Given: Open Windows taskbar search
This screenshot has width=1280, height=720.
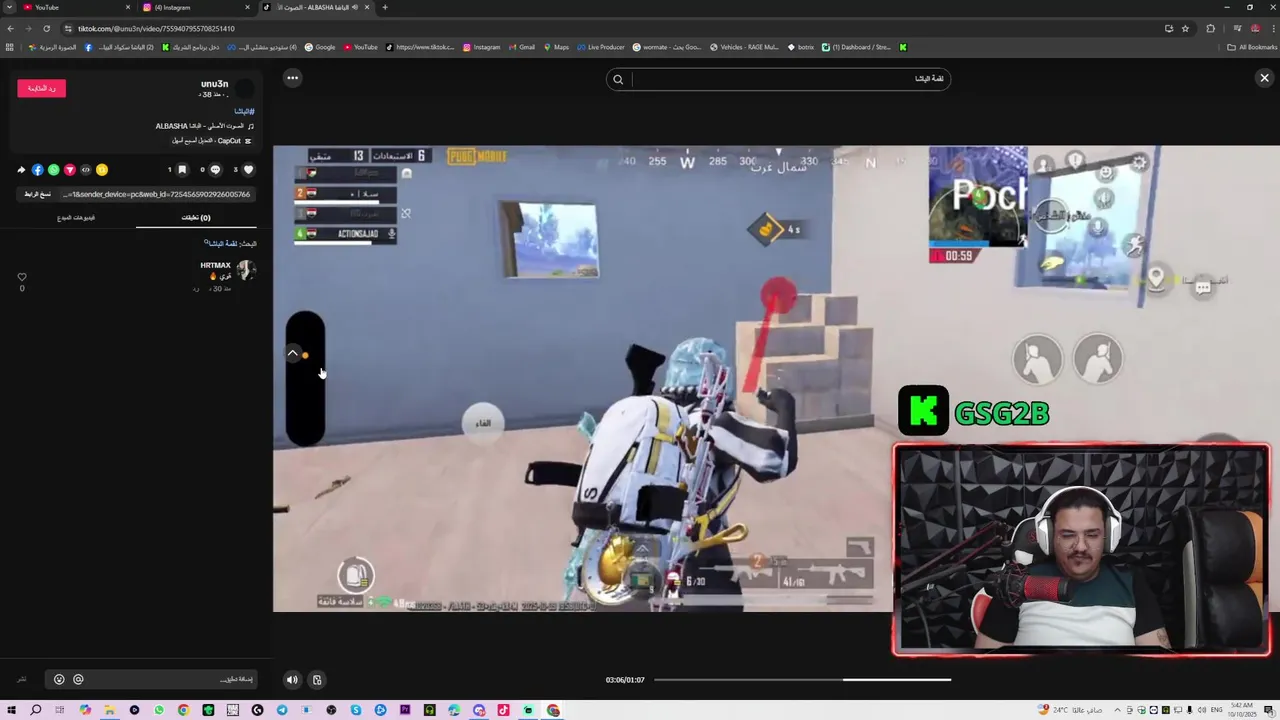Looking at the screenshot, I should [x=36, y=710].
